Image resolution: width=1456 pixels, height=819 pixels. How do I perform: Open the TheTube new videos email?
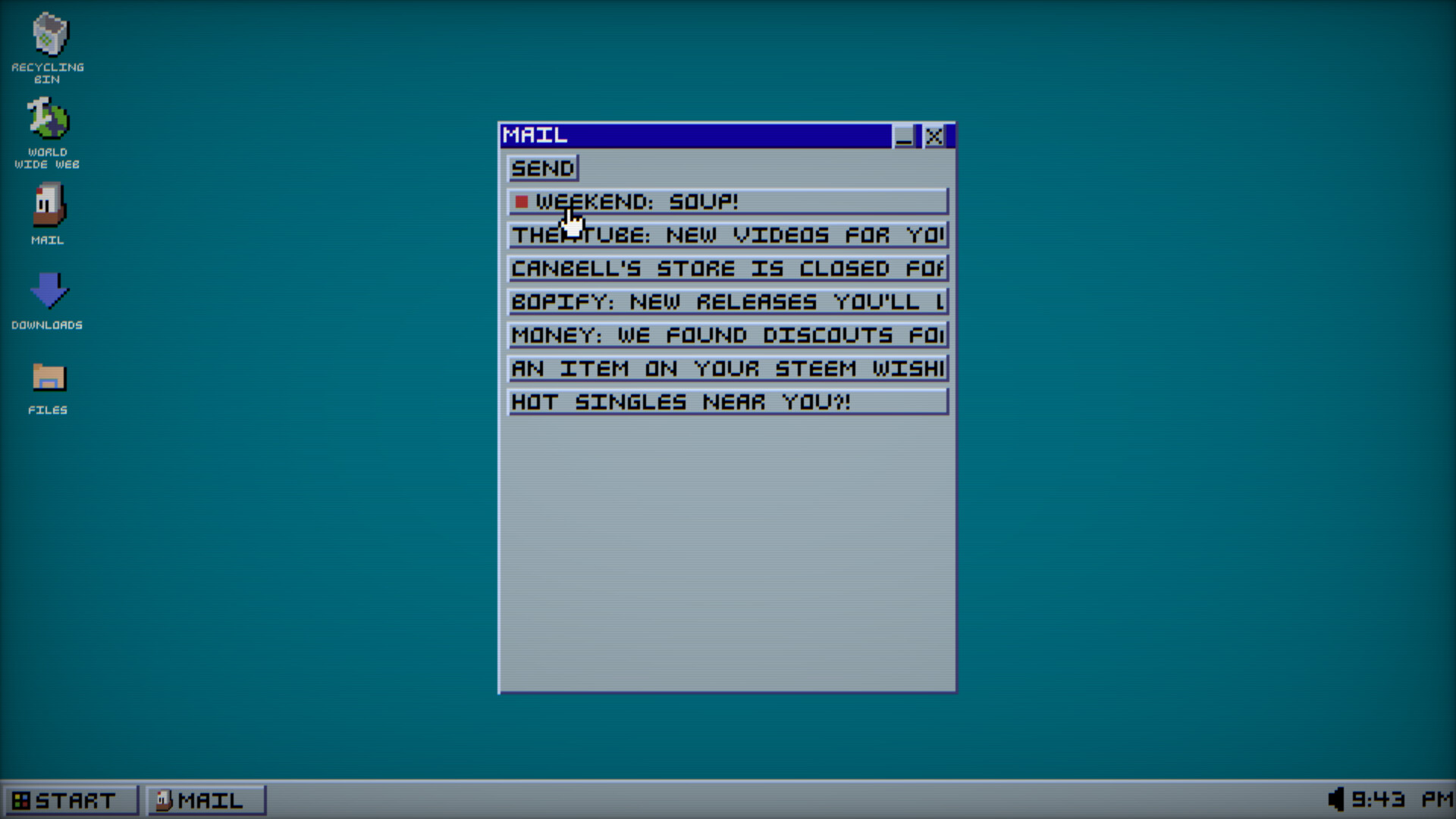click(x=728, y=235)
